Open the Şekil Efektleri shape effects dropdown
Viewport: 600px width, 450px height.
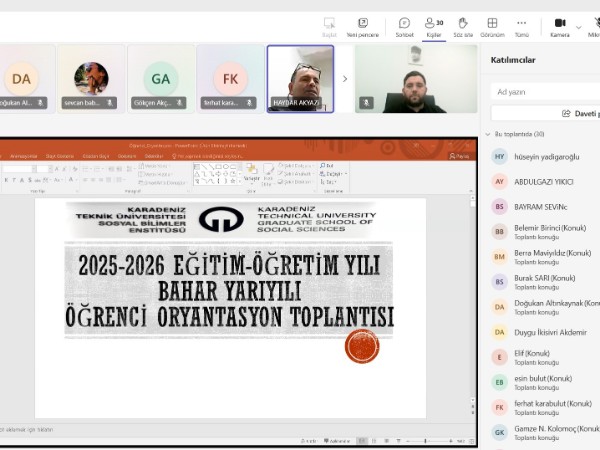pyautogui.click(x=297, y=182)
